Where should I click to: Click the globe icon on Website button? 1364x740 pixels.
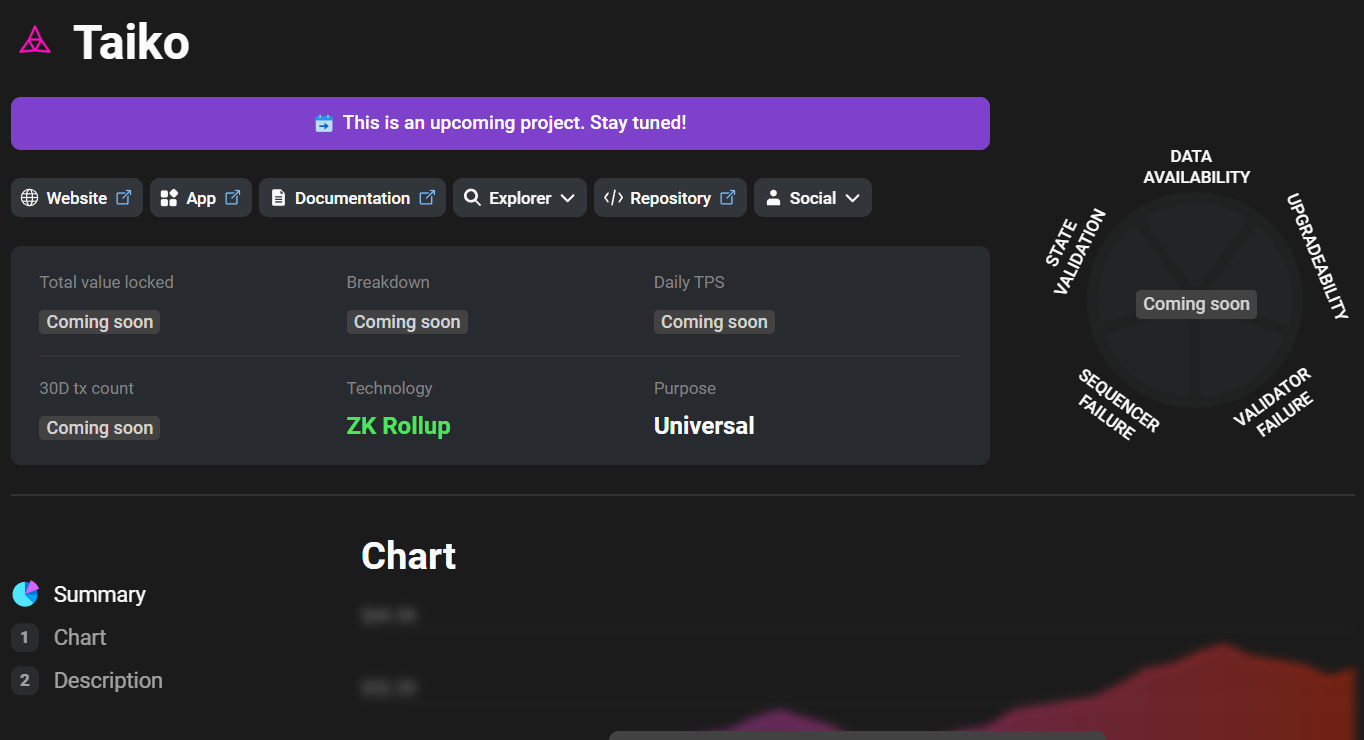[30, 198]
